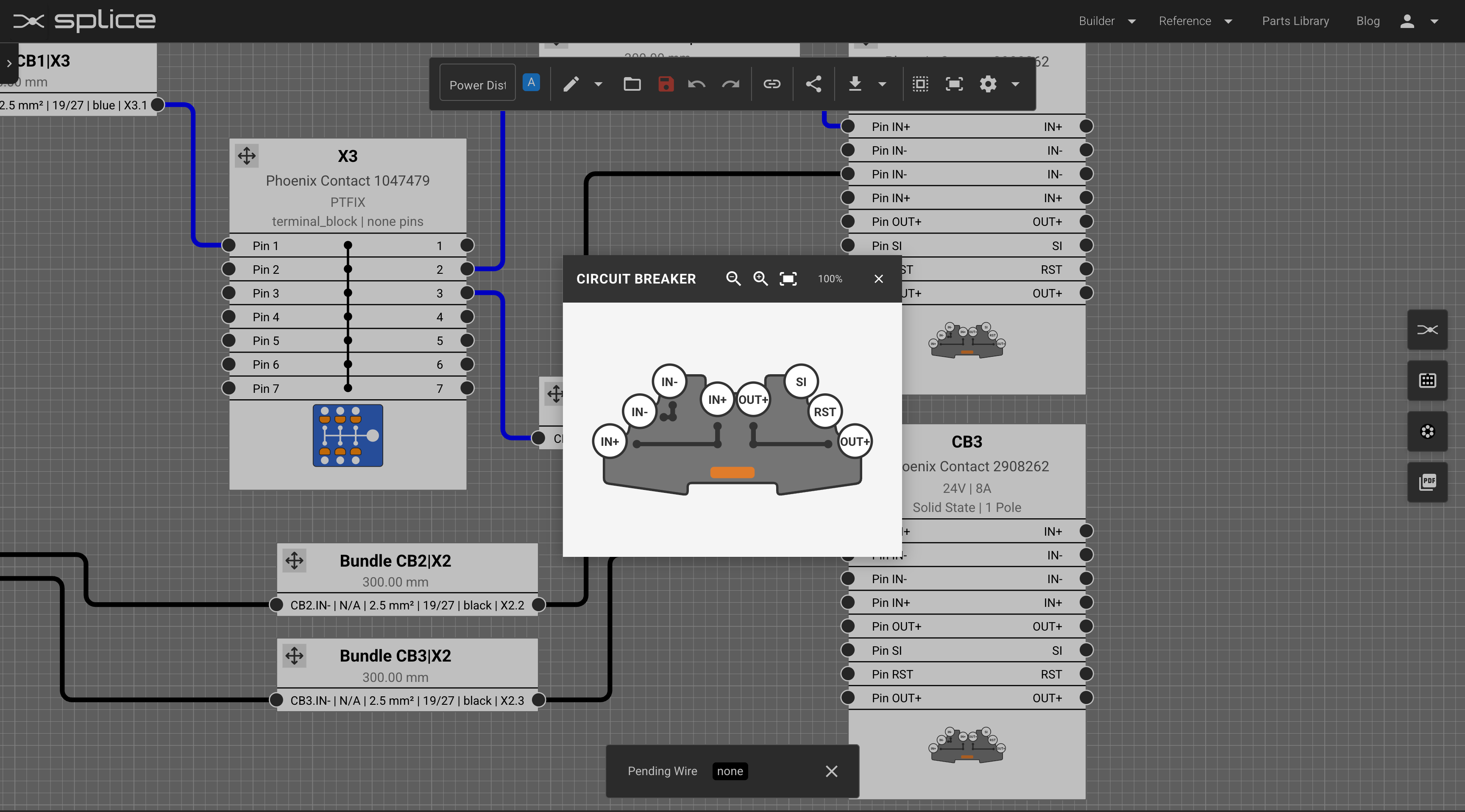
Task: Click the share icon in toolbar
Action: tap(813, 84)
